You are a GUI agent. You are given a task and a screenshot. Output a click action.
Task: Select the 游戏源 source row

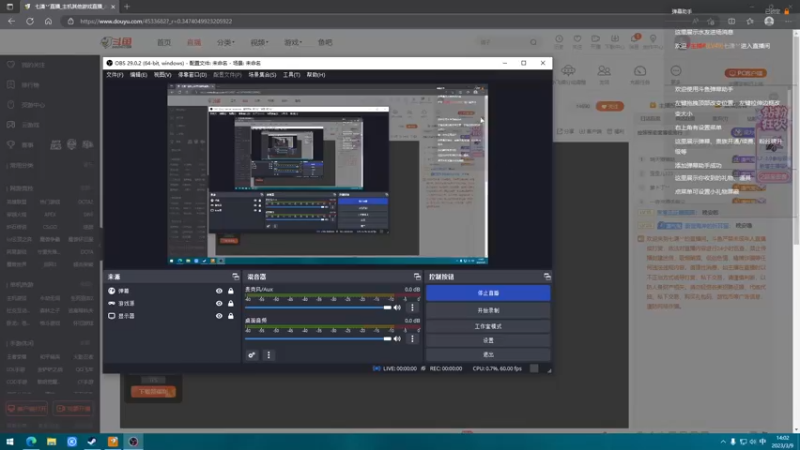click(171, 304)
